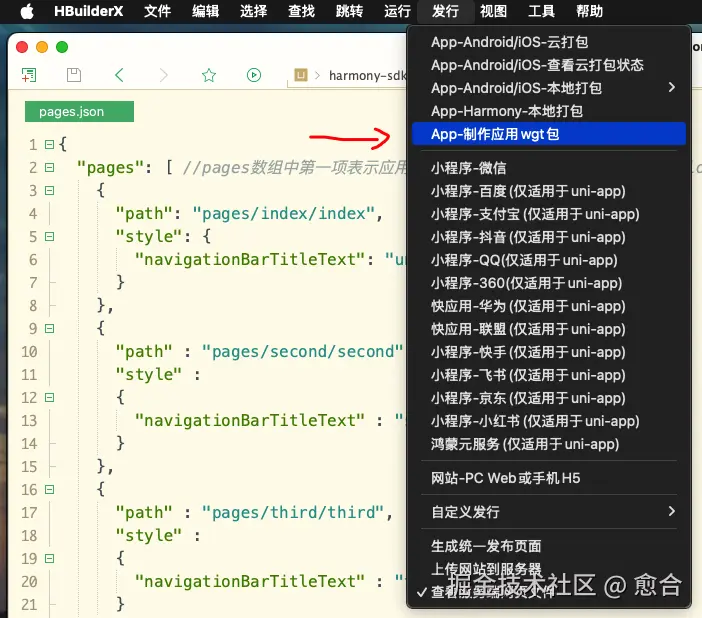Screen dimensions: 702x618
Task: Choose 小程序-微信
Action: click(549, 168)
